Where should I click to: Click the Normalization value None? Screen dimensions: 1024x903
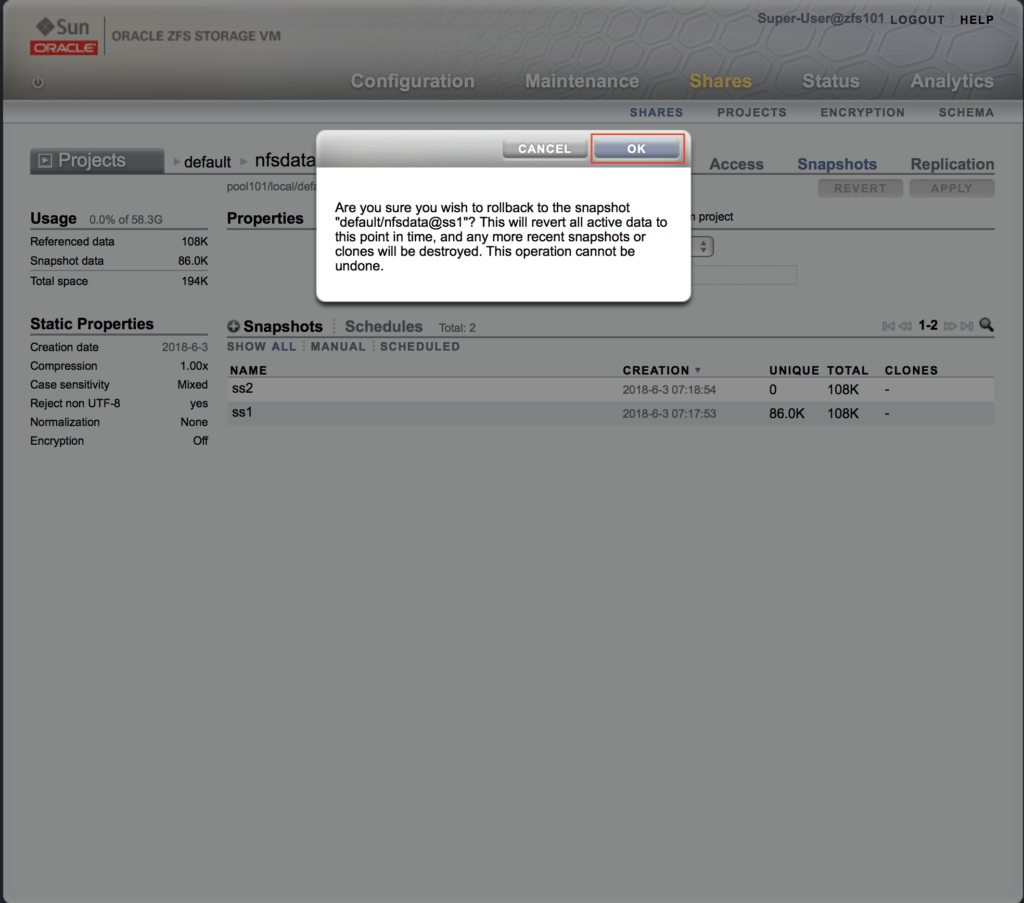click(194, 422)
